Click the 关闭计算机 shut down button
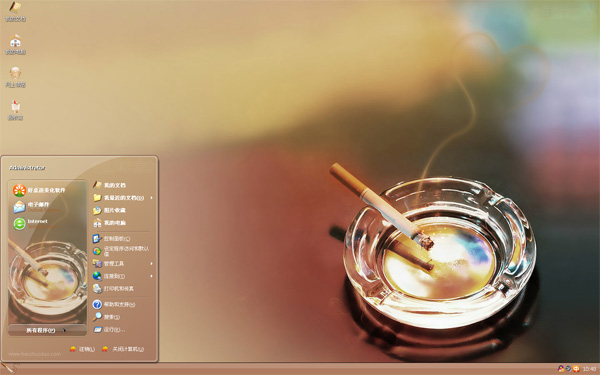Screen dimensions: 600x375 pyautogui.click(x=123, y=349)
